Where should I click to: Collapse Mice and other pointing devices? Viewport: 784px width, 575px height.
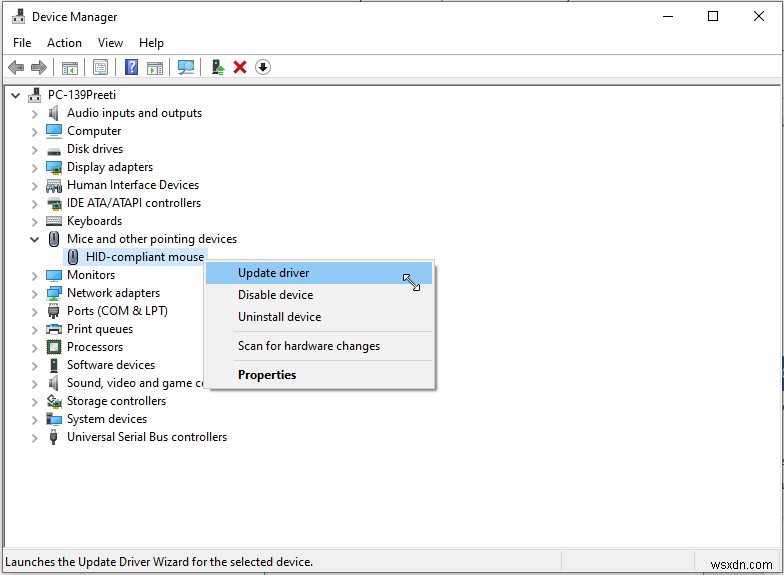click(x=34, y=240)
